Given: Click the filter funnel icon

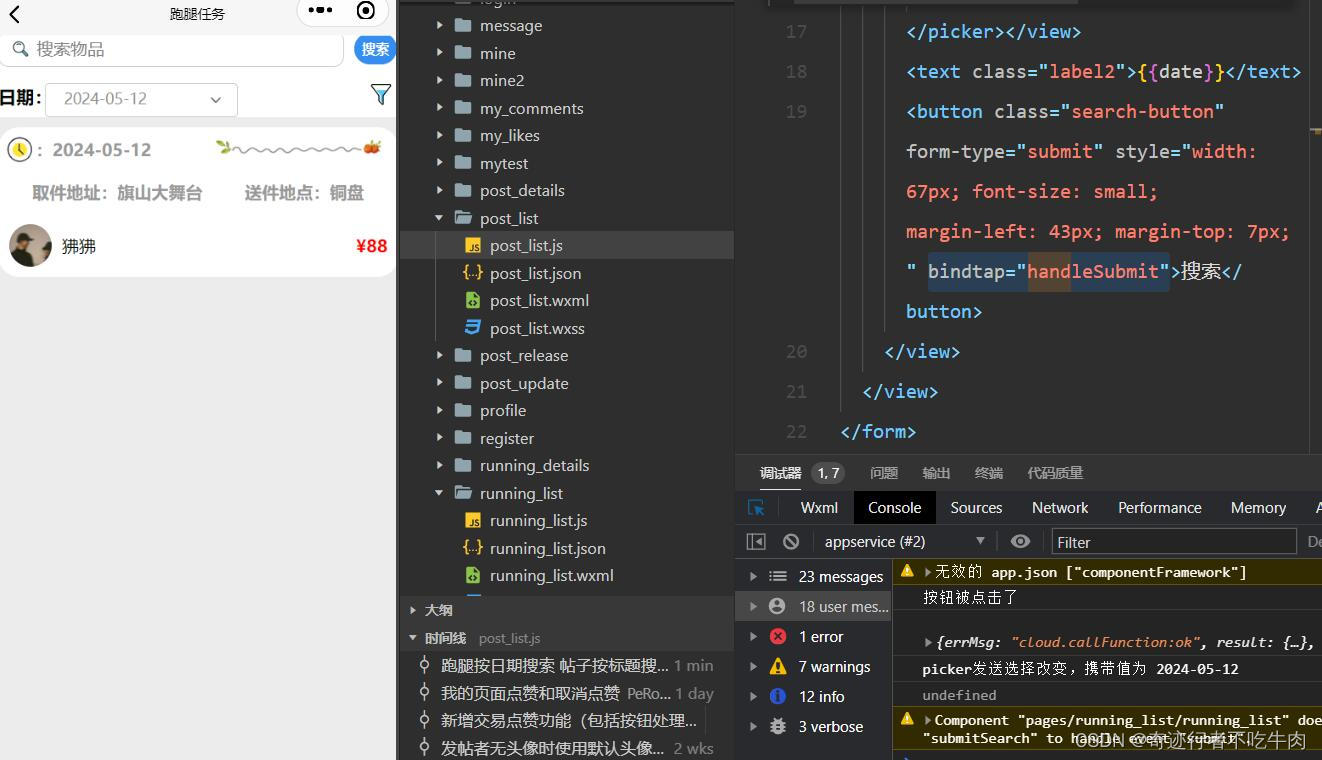Looking at the screenshot, I should point(380,95).
